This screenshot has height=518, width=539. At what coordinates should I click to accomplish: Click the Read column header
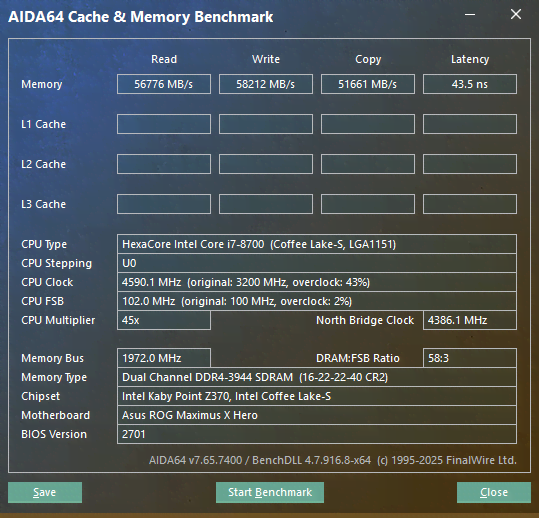[x=164, y=59]
